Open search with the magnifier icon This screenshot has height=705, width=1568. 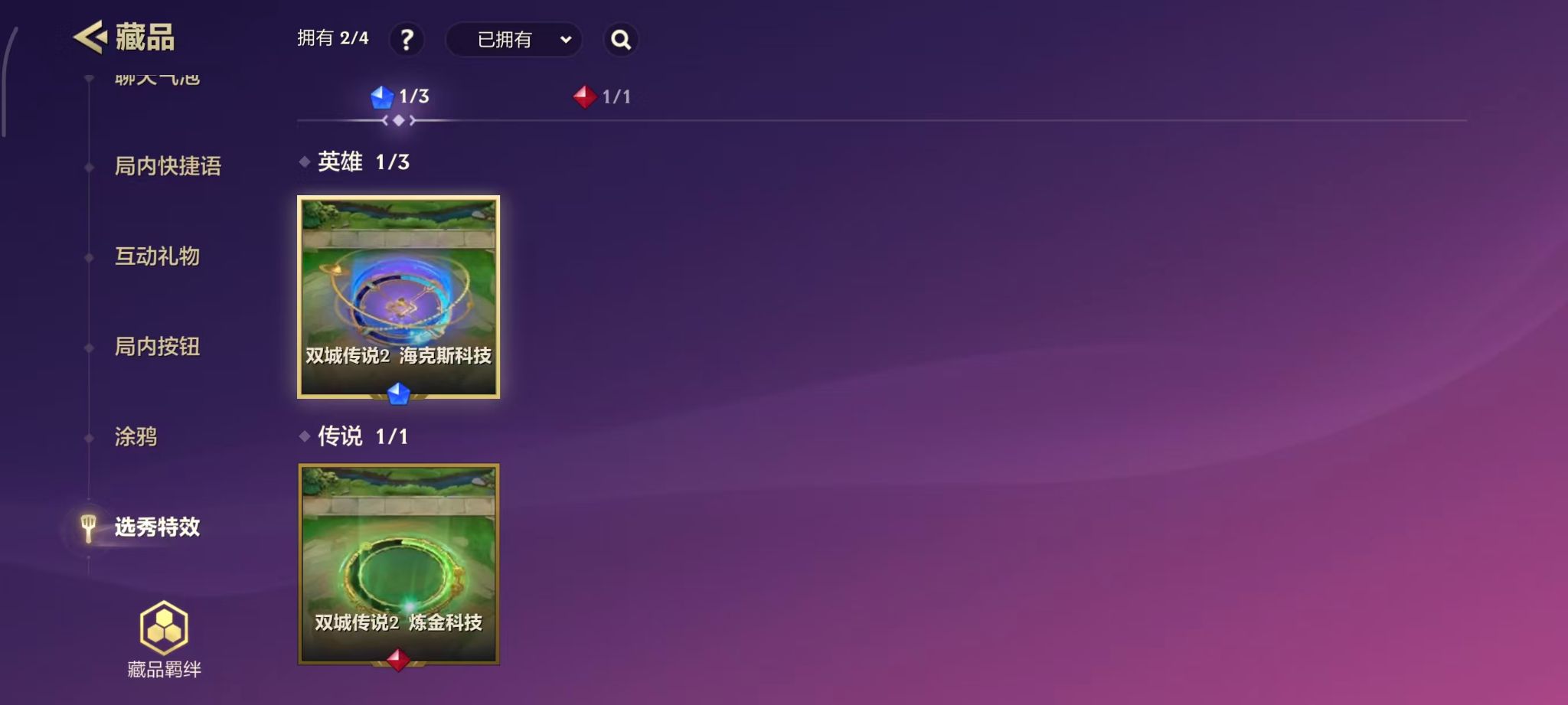621,39
